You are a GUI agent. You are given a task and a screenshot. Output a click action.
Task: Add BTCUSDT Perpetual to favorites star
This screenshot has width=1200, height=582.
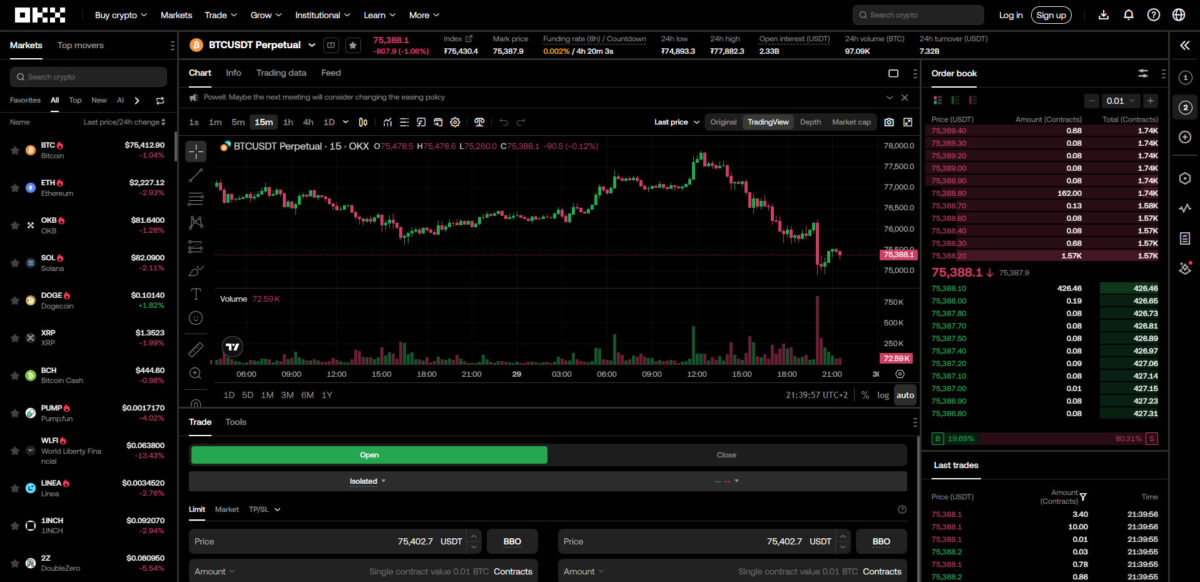coord(353,45)
